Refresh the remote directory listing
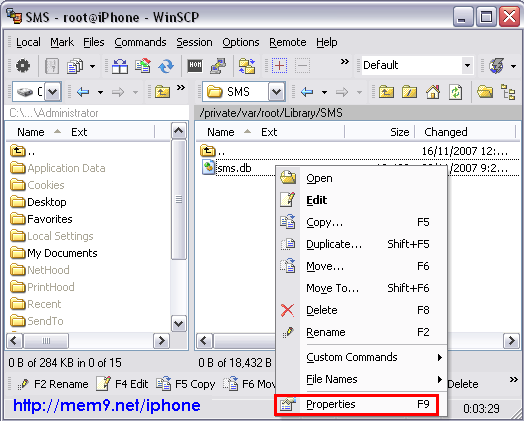 (456, 92)
